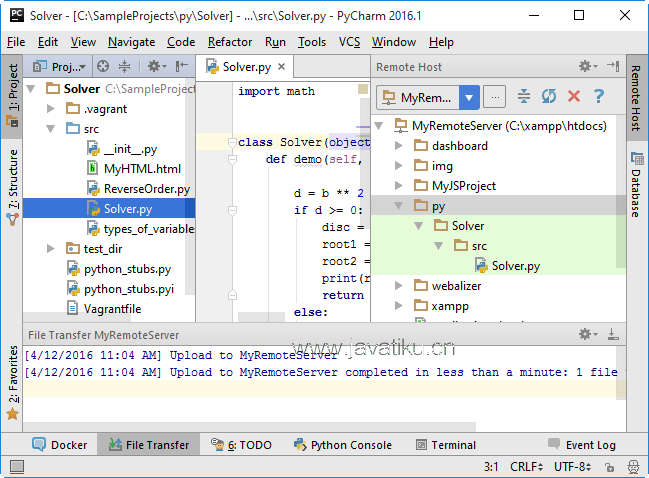
Task: Open the Event Log
Action: [x=582, y=445]
